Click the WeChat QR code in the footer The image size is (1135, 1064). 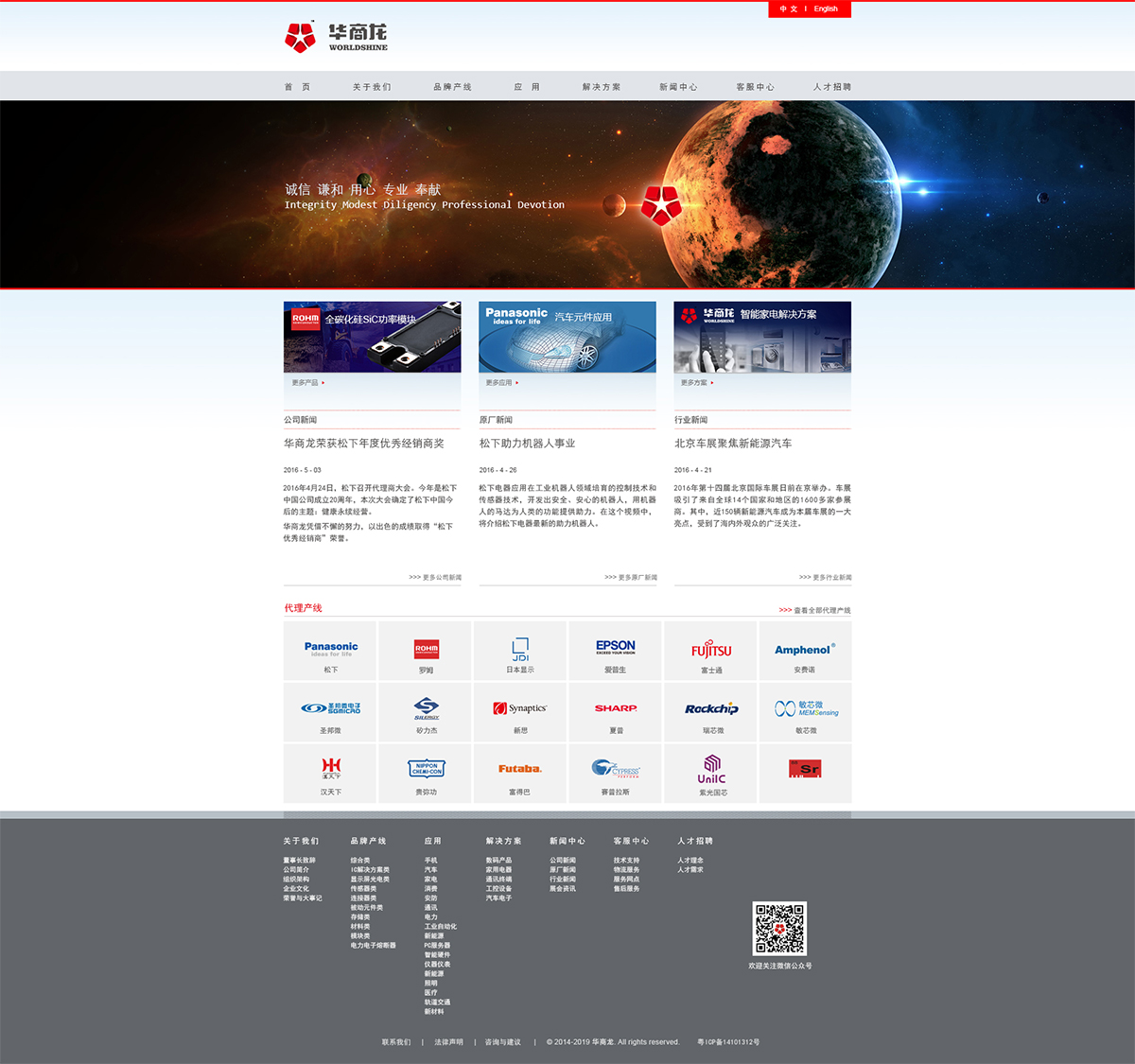tap(779, 929)
